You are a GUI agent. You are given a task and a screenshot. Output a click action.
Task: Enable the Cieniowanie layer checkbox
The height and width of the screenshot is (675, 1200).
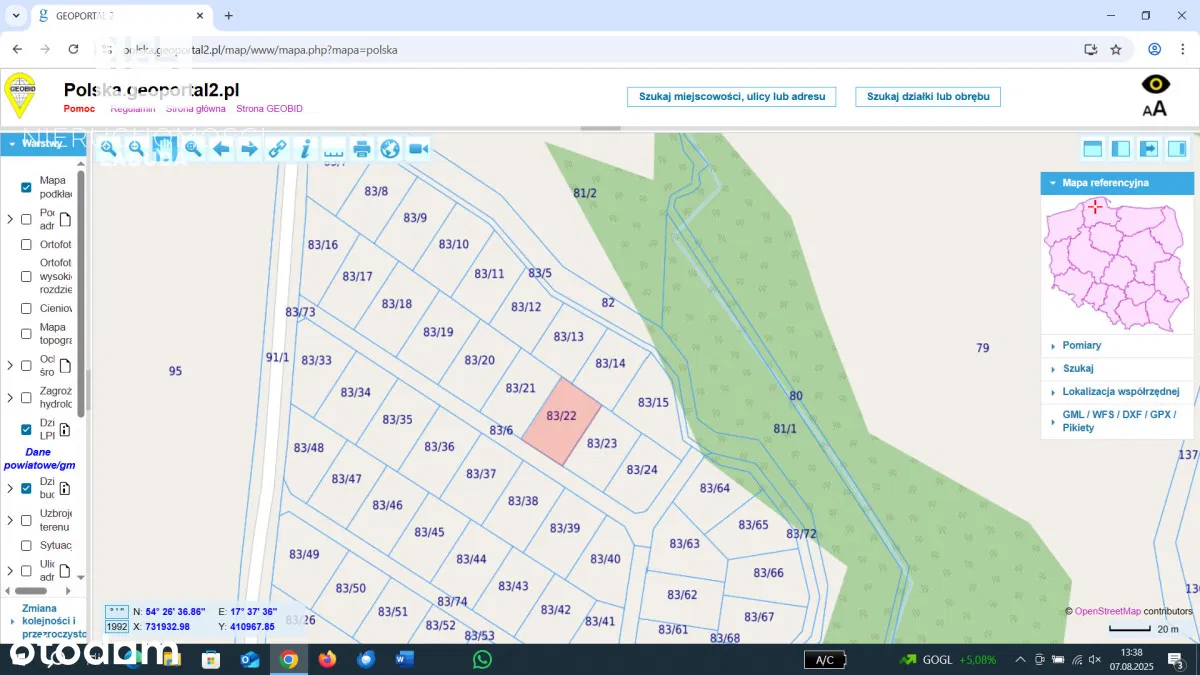click(x=27, y=309)
